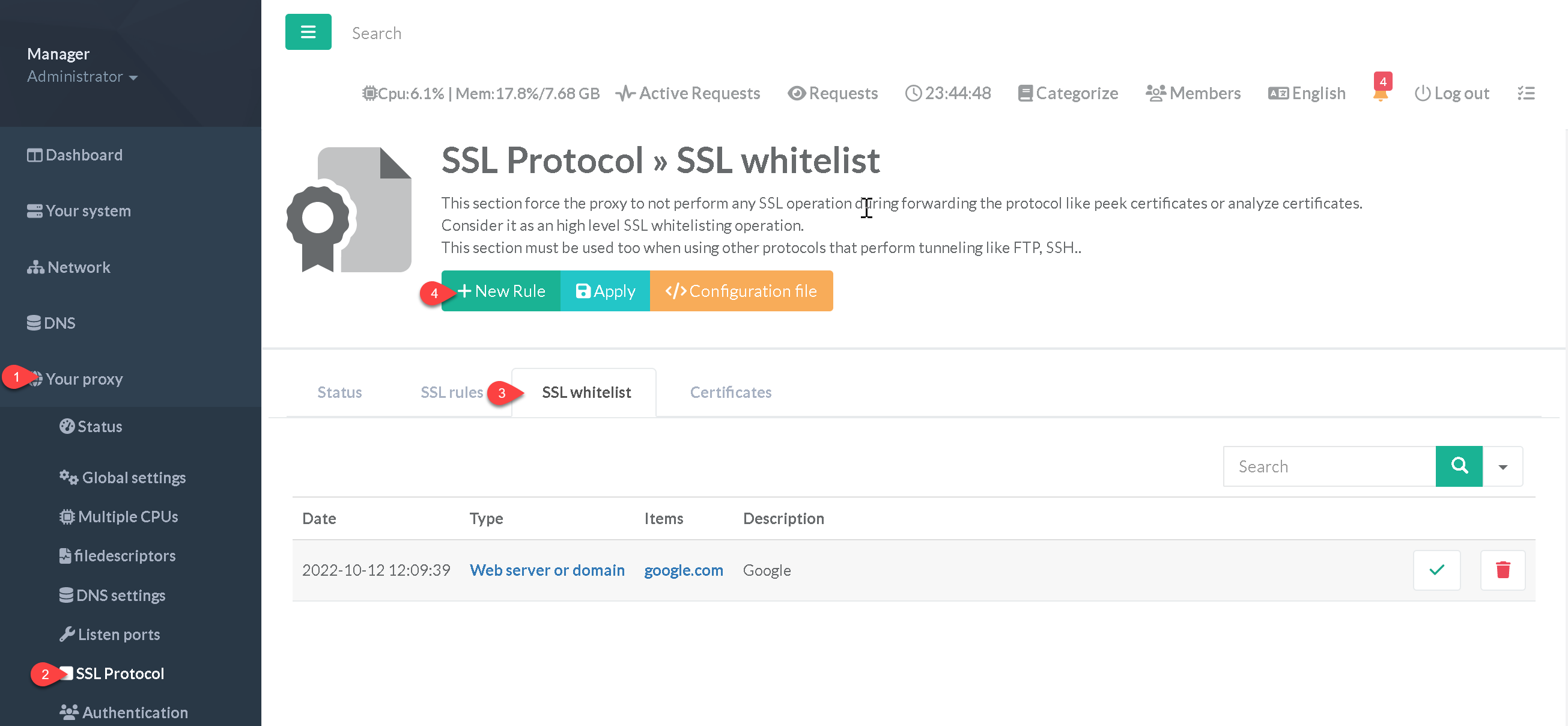Delete the google.com whitelist rule
Viewport: 1568px width, 726px height.
[x=1503, y=570]
